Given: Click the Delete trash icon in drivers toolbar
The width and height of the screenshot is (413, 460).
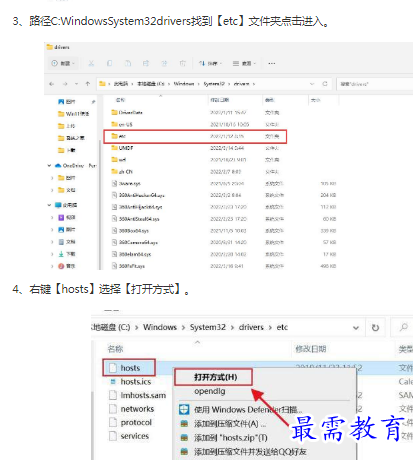Looking at the screenshot, I should [182, 63].
